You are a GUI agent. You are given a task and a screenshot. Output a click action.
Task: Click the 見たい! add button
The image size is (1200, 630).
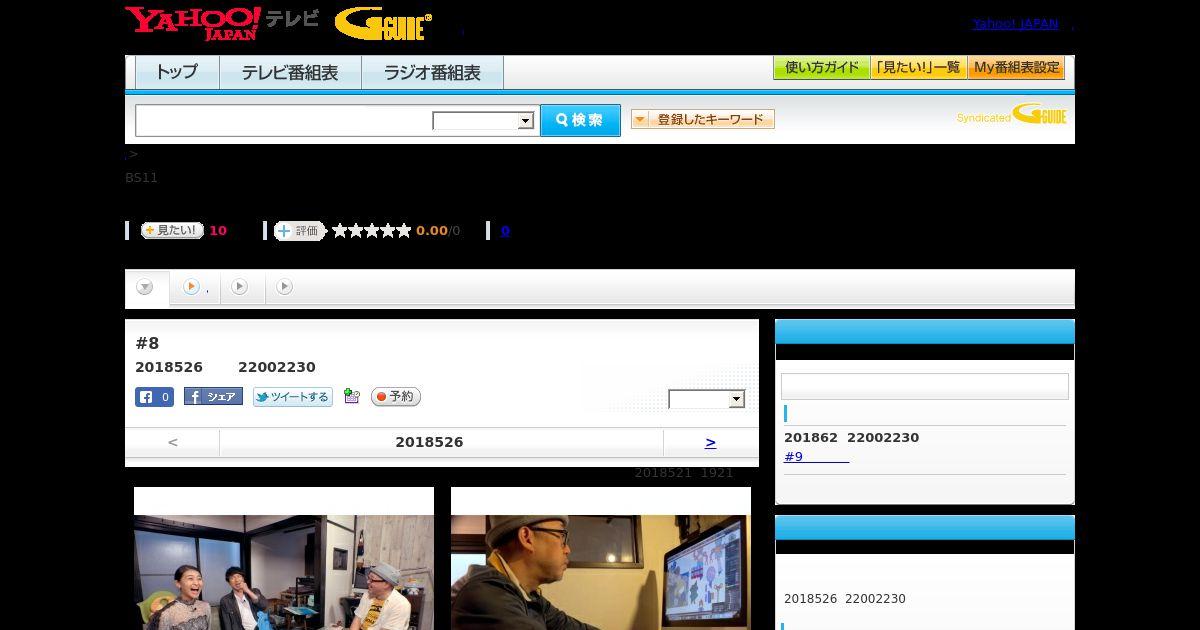click(172, 230)
